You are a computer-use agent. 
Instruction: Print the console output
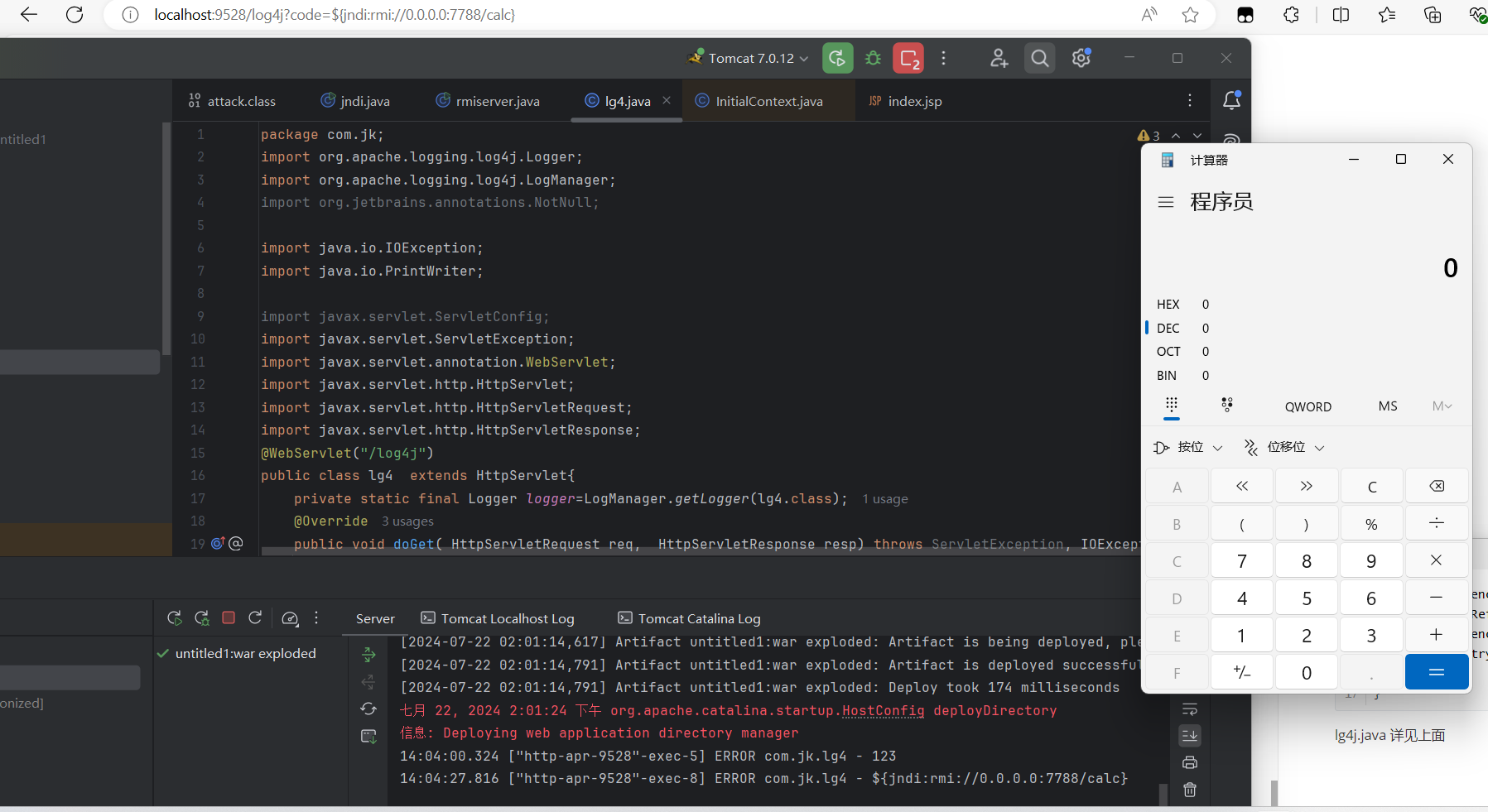pos(1190,762)
